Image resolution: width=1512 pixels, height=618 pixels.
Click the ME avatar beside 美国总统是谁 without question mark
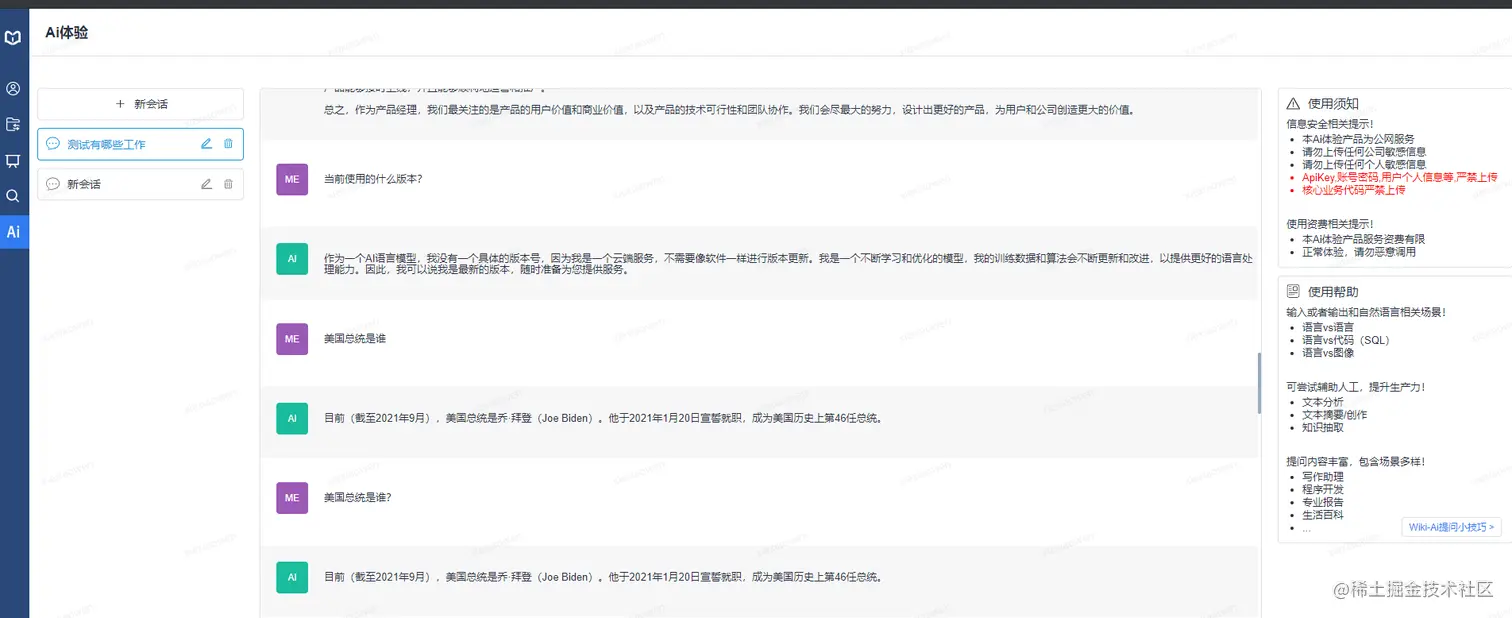[292, 339]
